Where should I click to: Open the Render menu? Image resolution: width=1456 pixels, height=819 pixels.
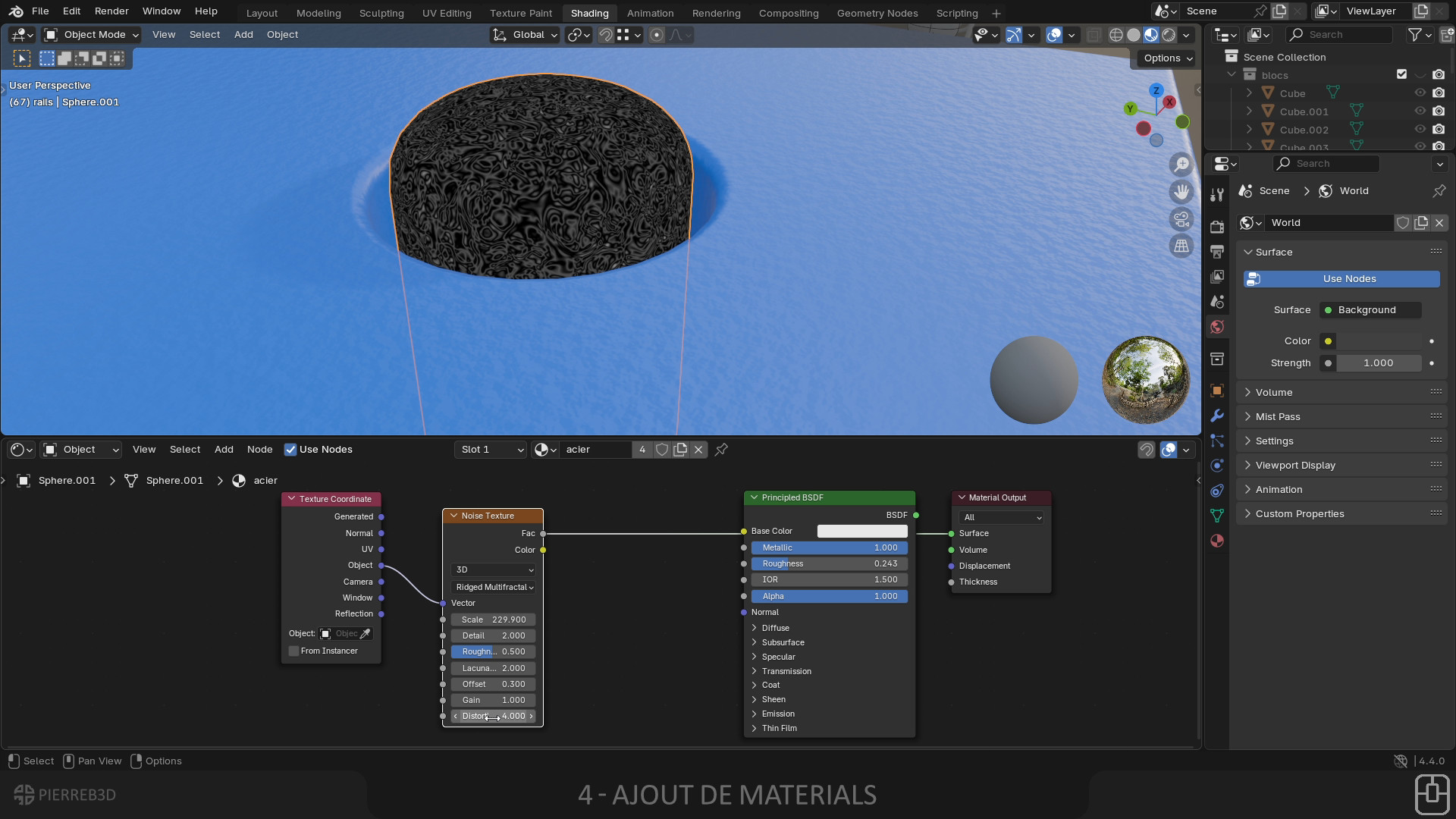(111, 11)
